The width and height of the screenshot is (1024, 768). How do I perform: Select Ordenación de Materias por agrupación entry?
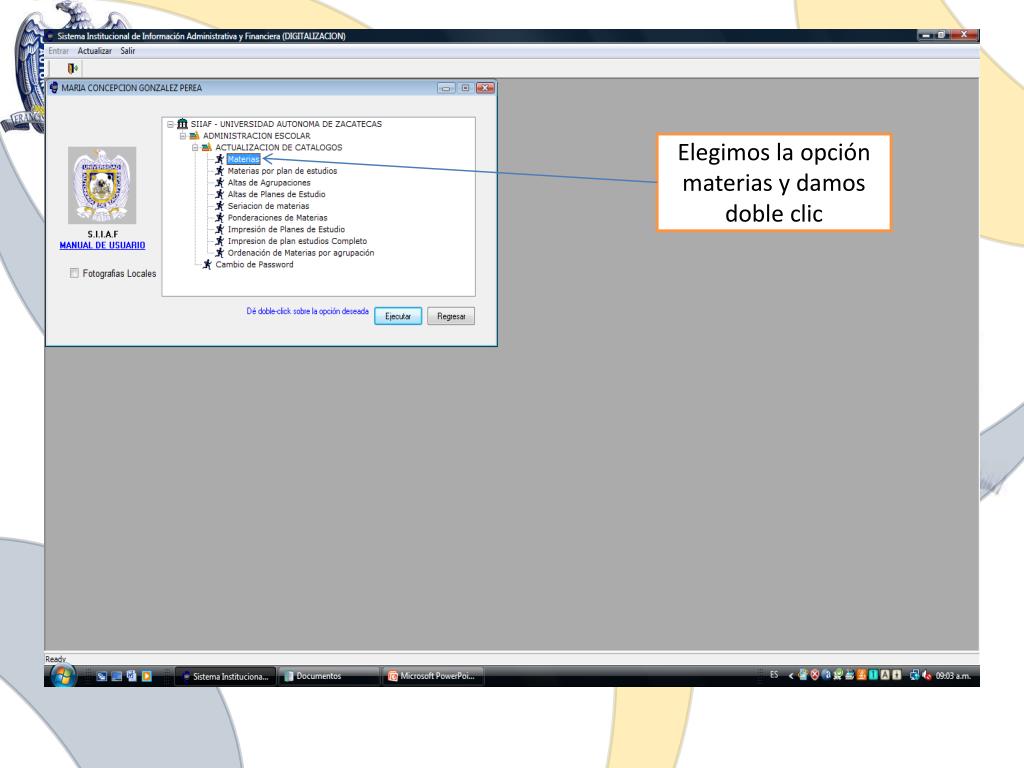coord(301,253)
